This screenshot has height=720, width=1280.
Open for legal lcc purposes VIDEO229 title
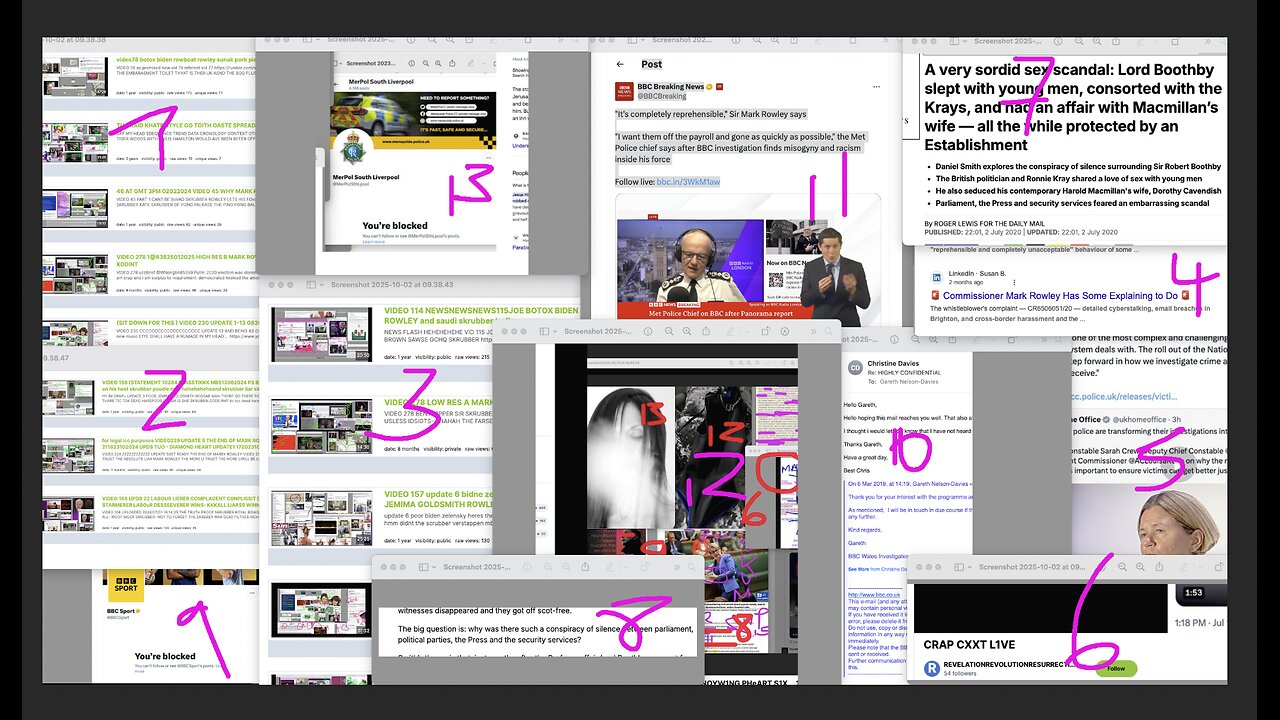(x=180, y=443)
